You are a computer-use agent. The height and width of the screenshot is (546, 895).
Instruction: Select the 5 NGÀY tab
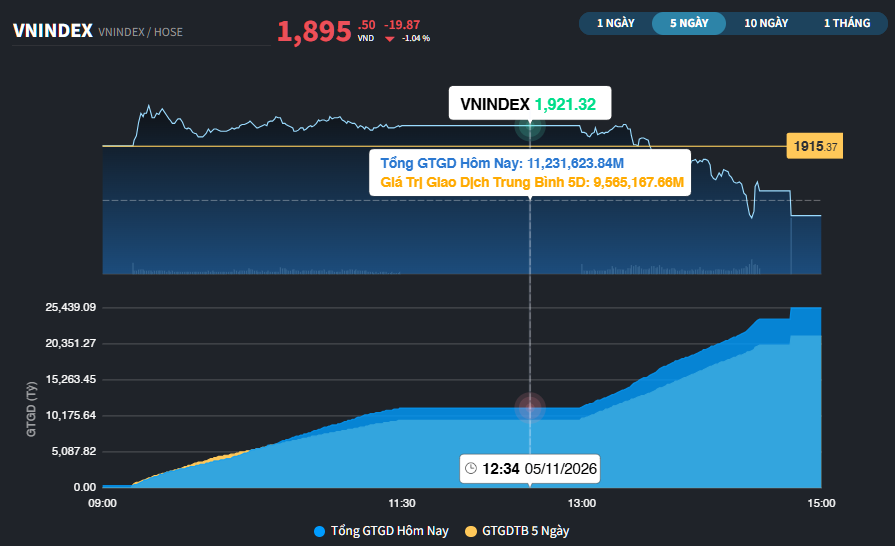coord(689,23)
